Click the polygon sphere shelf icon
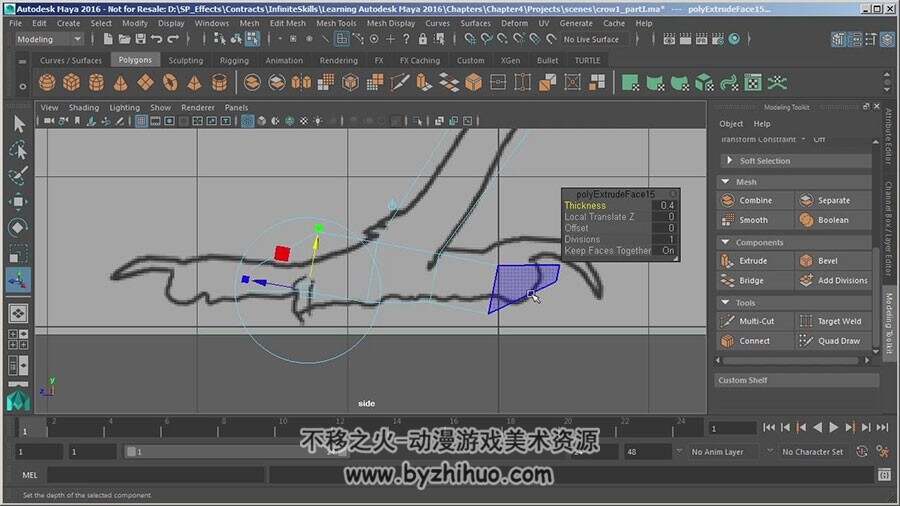 coord(47,83)
